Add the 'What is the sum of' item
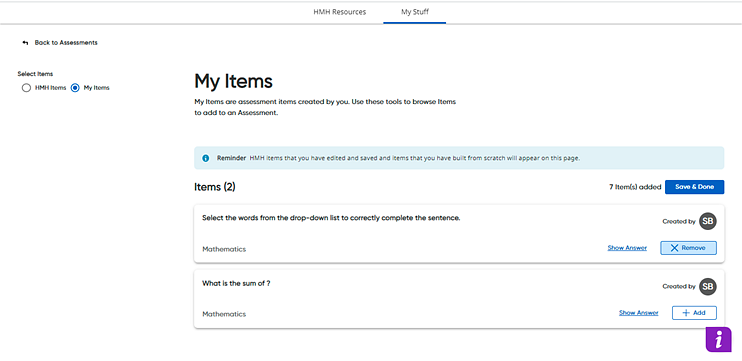 tap(694, 313)
